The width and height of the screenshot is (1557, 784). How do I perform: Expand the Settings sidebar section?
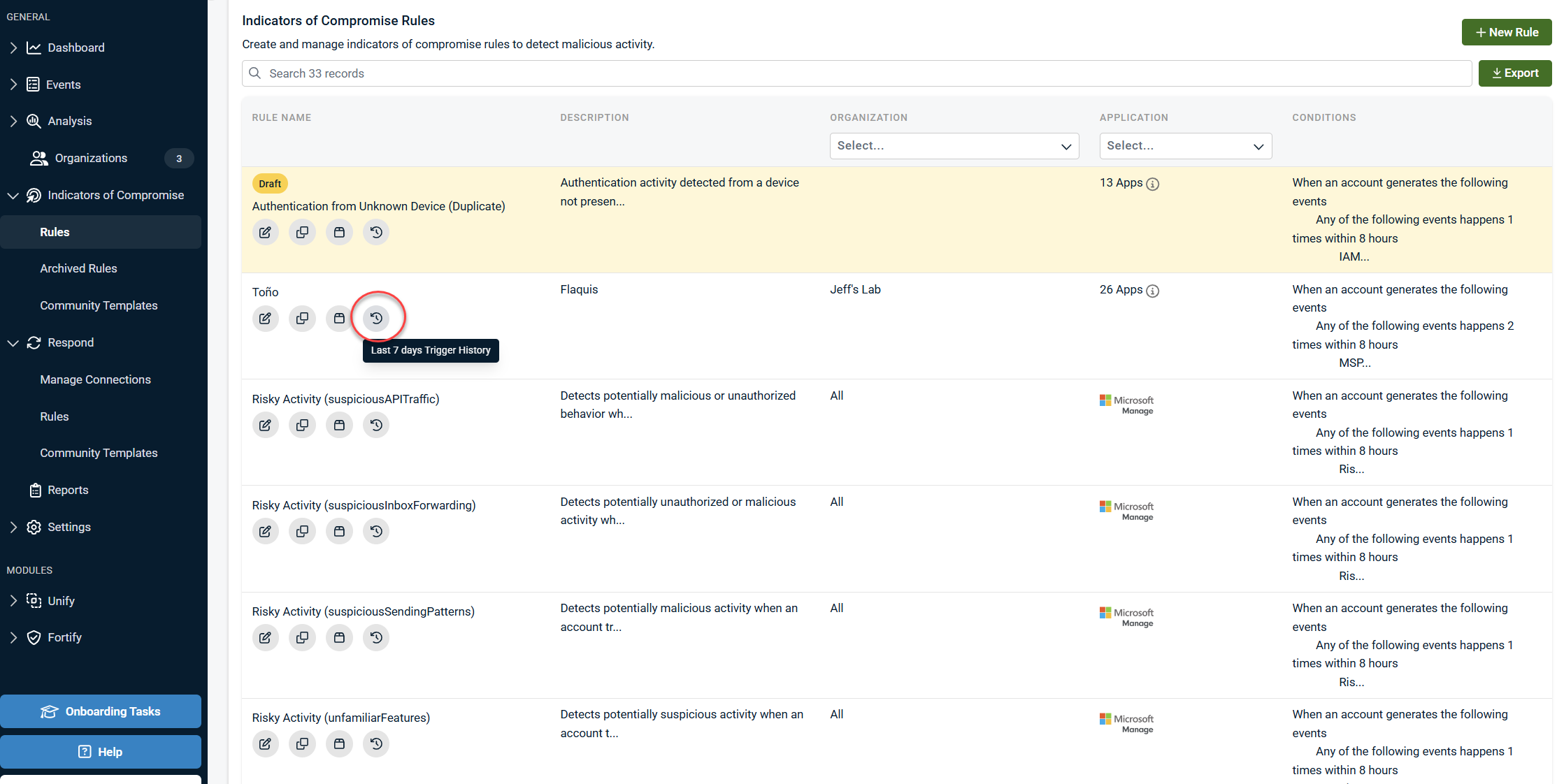(13, 528)
